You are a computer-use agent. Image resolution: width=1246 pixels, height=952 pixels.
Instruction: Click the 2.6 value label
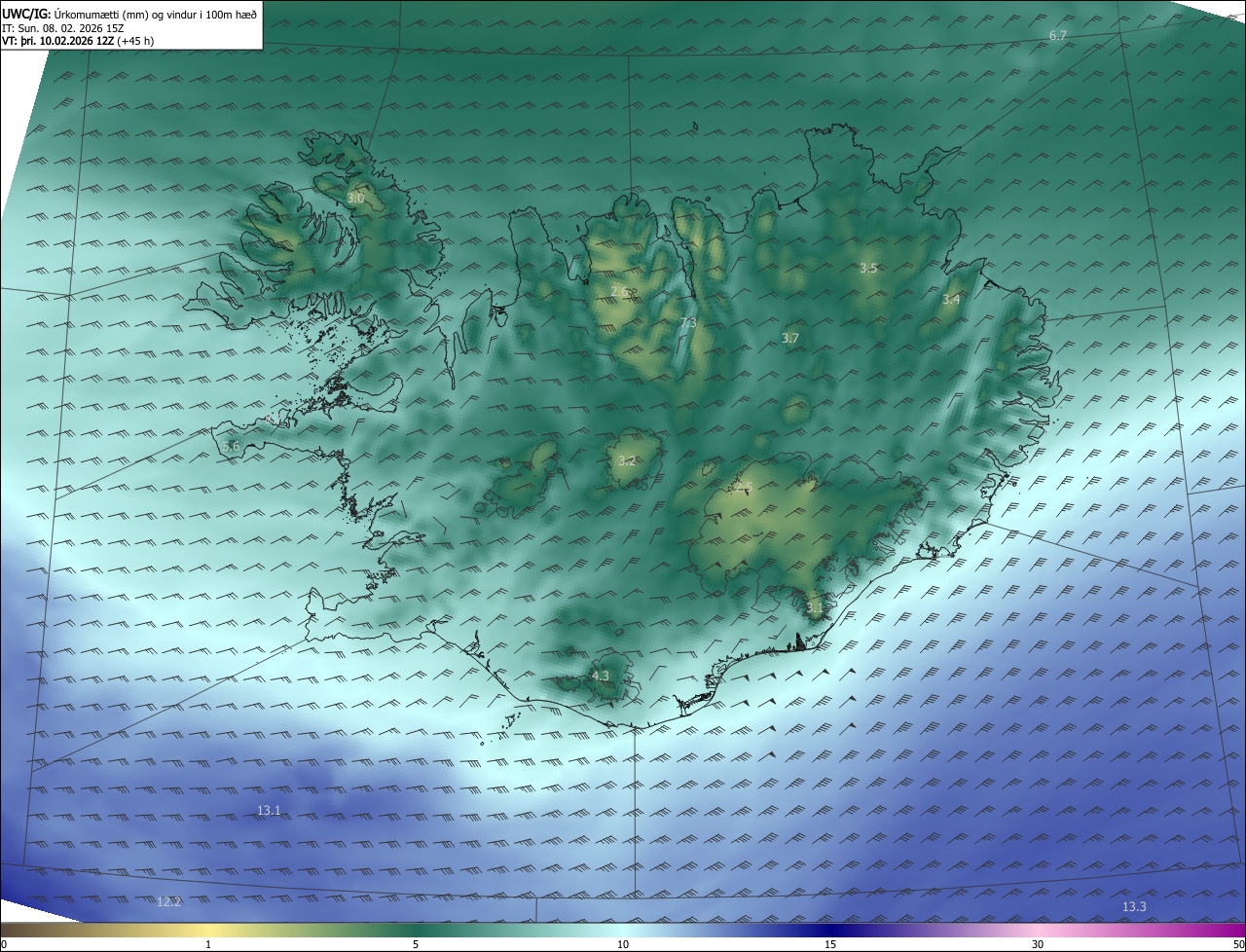[x=619, y=291]
